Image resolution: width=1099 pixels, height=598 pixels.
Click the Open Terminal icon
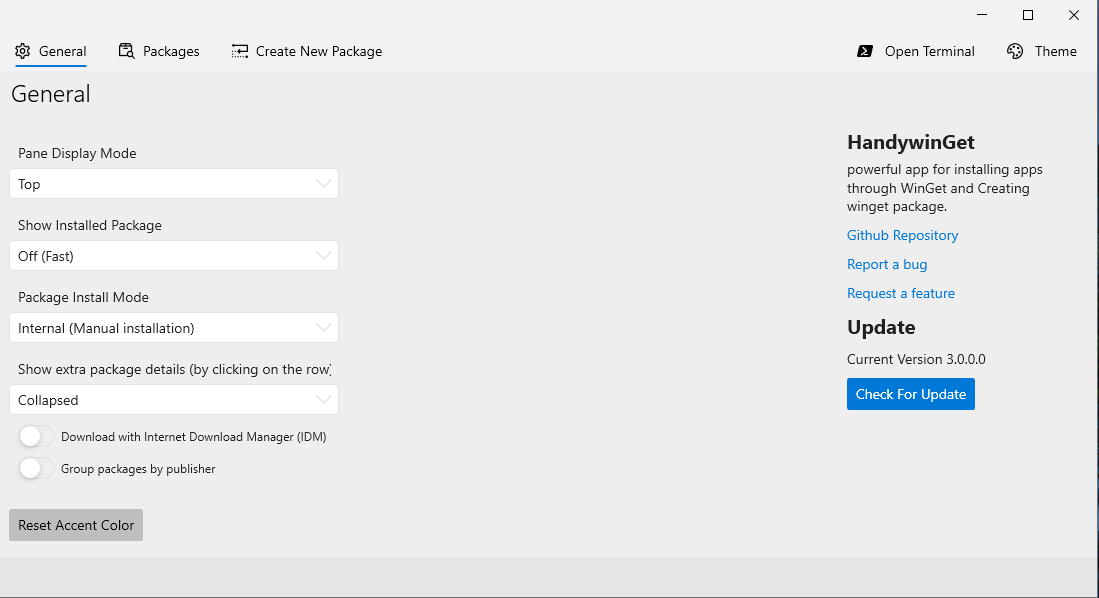coord(865,51)
